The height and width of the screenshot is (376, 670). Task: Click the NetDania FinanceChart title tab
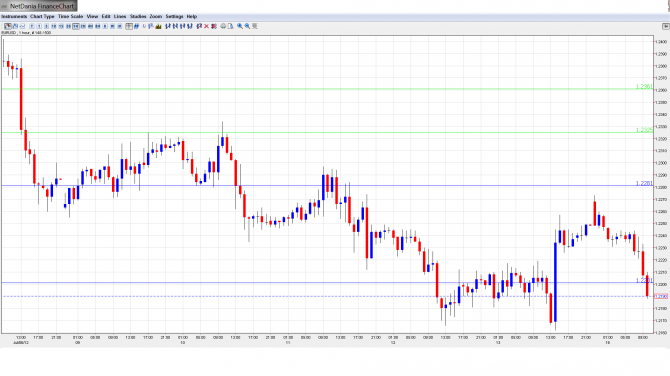(x=38, y=6)
